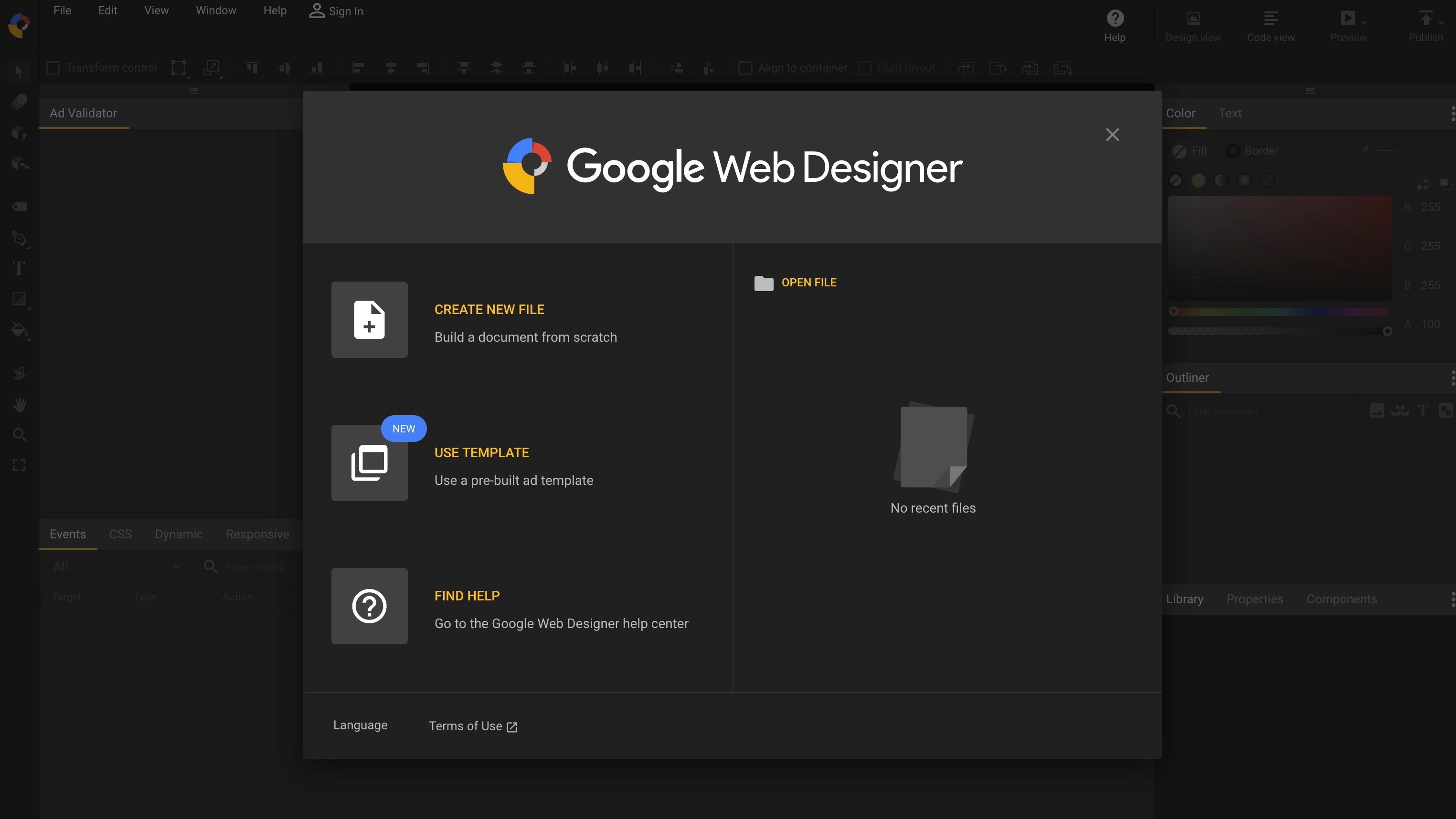This screenshot has width=1456, height=819.
Task: Click the align horizontal centers icon
Action: tap(391, 68)
